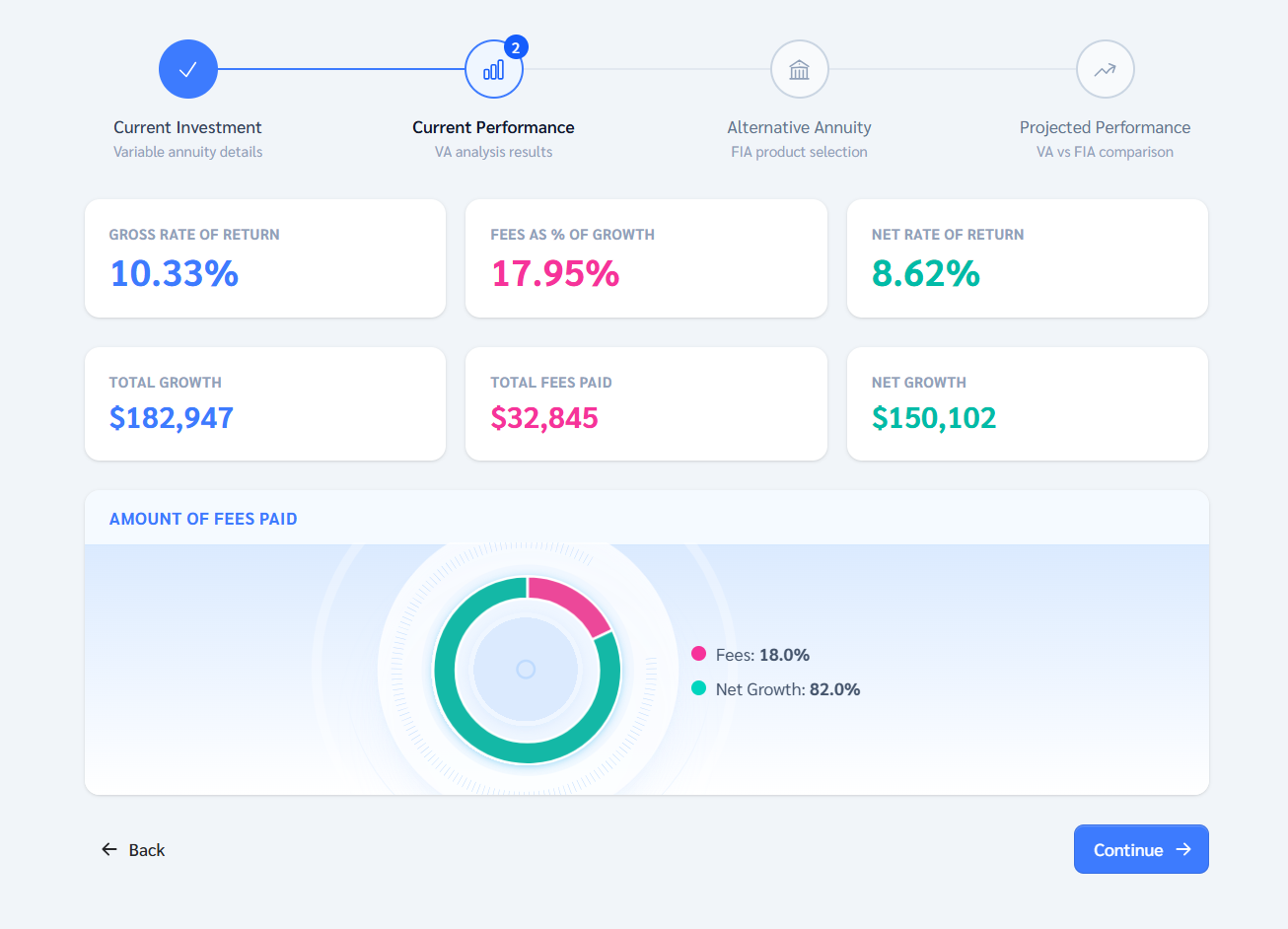1288x929 pixels.
Task: Select the Alternative Annuity step label
Action: [800, 127]
